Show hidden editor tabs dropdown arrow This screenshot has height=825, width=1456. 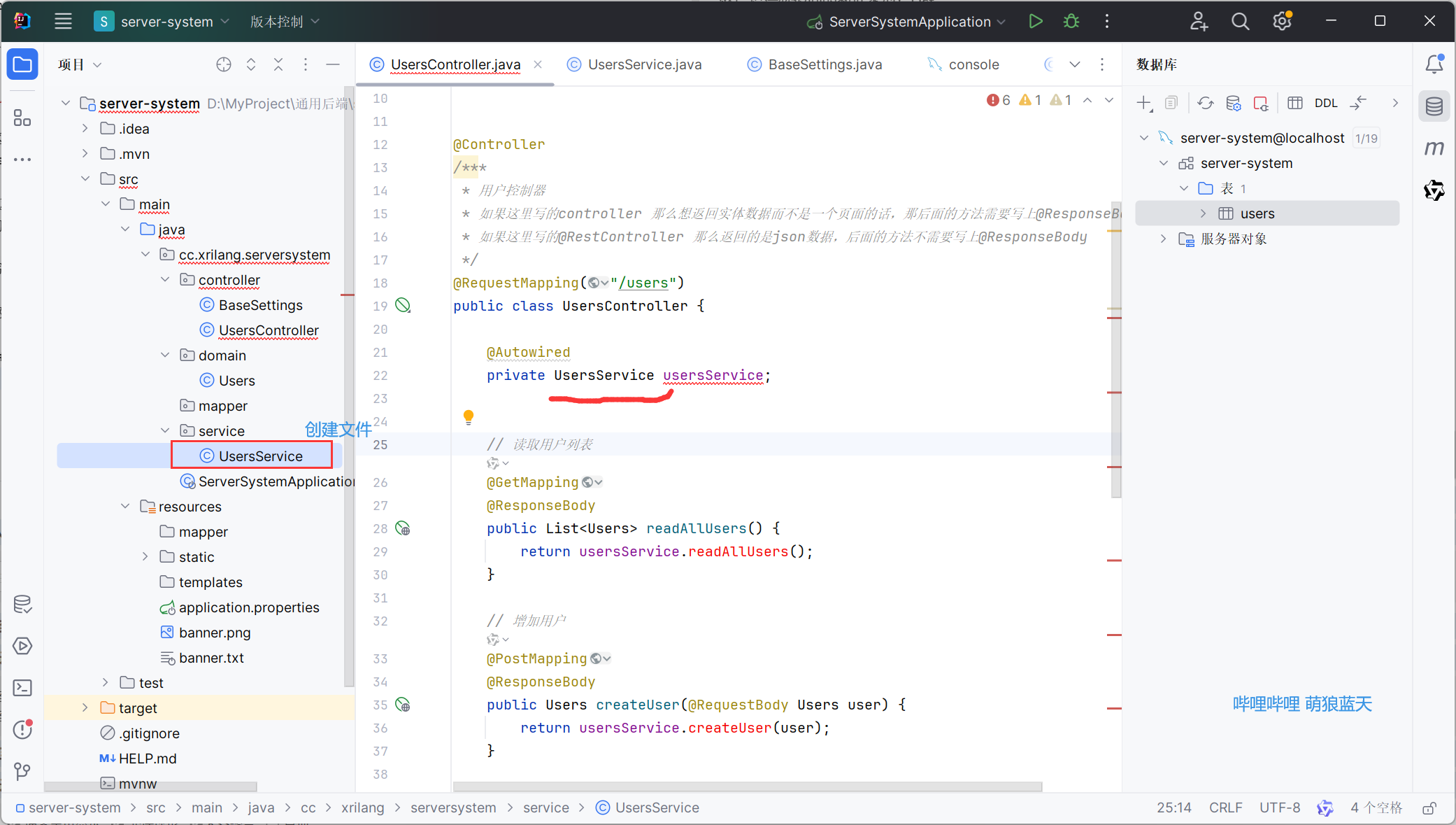click(1075, 64)
